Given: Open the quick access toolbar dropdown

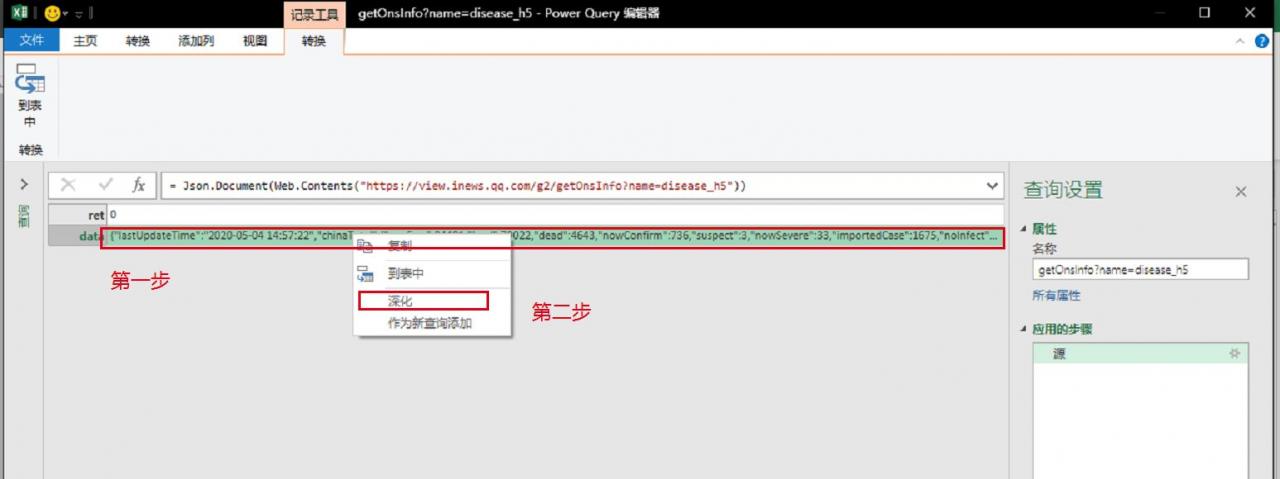Looking at the screenshot, I should tap(78, 14).
